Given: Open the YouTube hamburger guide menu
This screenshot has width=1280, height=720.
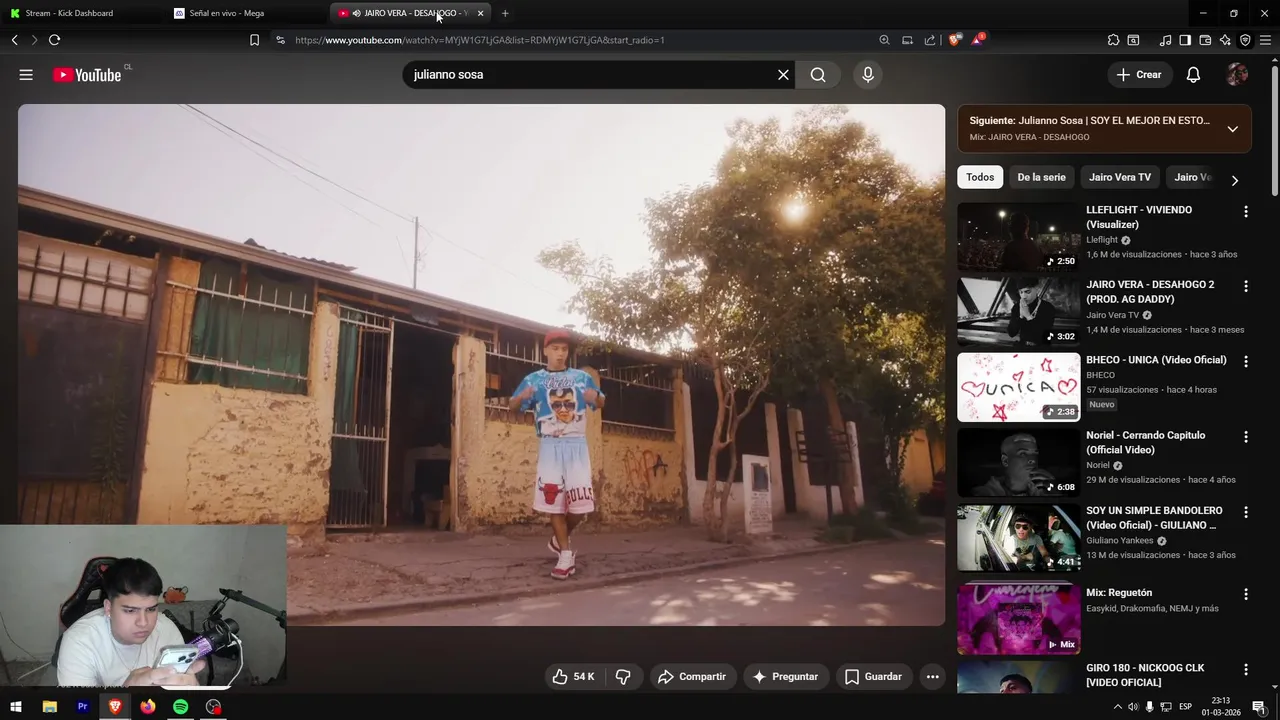Looking at the screenshot, I should click(26, 75).
